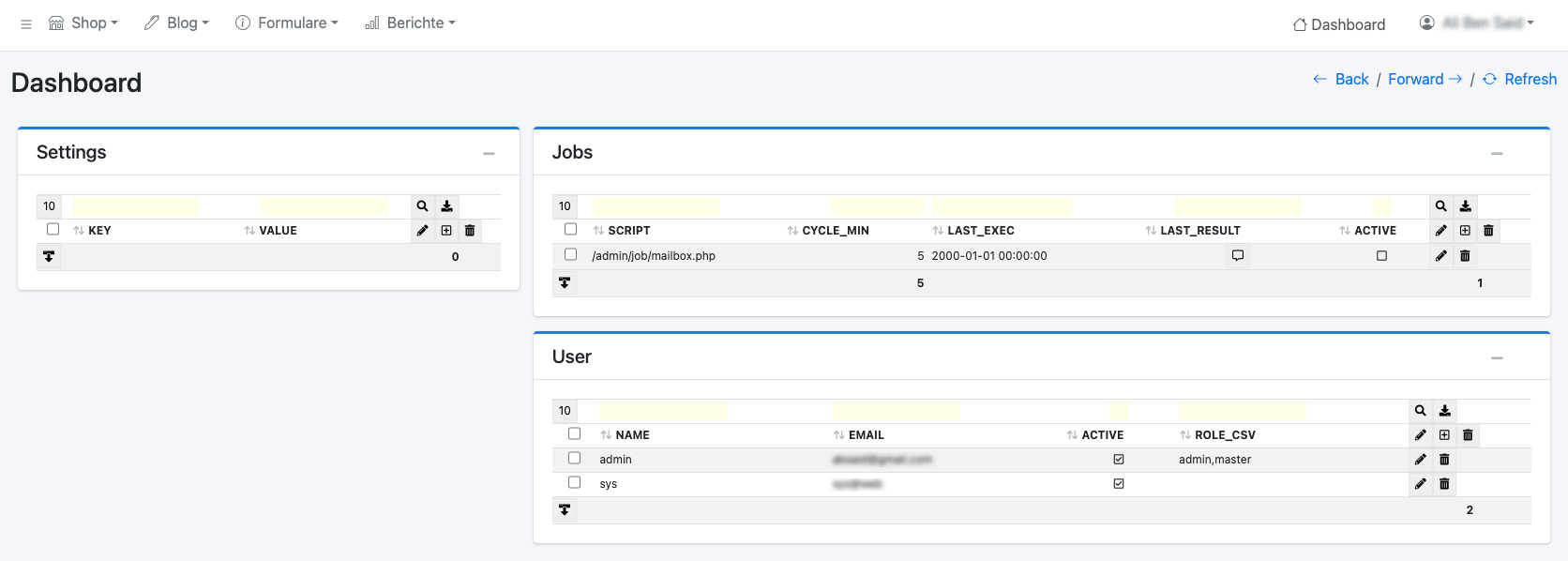This screenshot has height=561, width=1568.
Task: Collapse the Jobs panel
Action: [1497, 153]
